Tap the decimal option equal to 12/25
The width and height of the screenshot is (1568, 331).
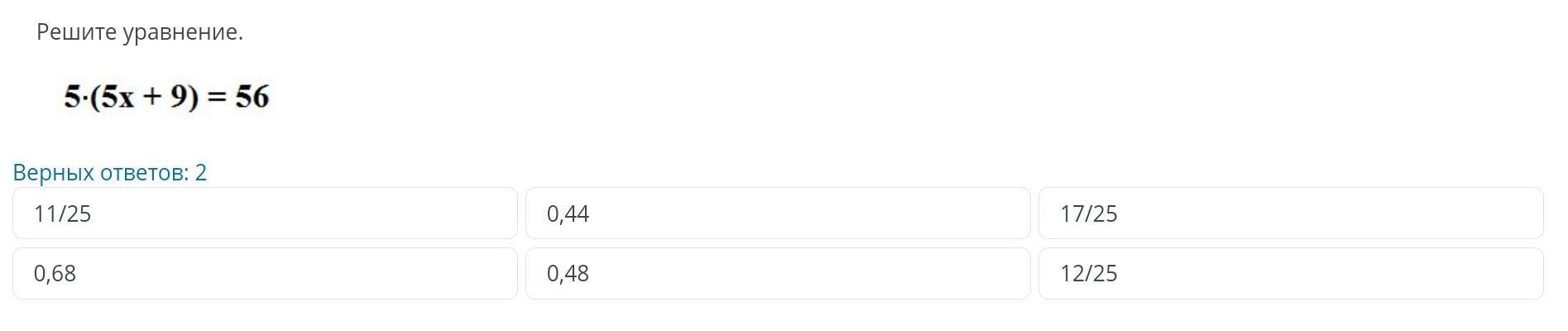(x=778, y=273)
